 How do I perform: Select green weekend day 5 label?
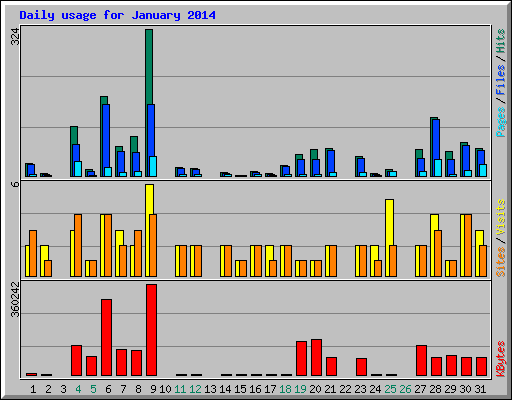93,389
